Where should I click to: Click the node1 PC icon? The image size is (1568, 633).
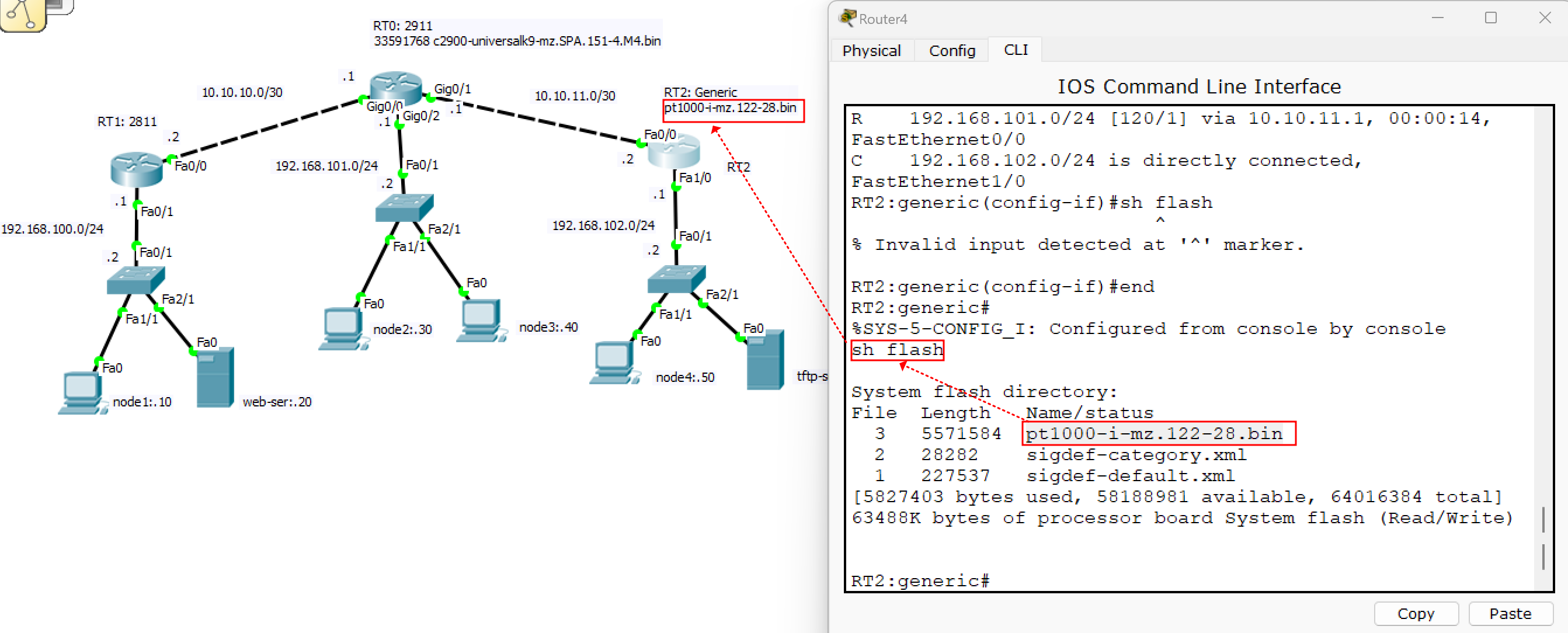point(82,392)
